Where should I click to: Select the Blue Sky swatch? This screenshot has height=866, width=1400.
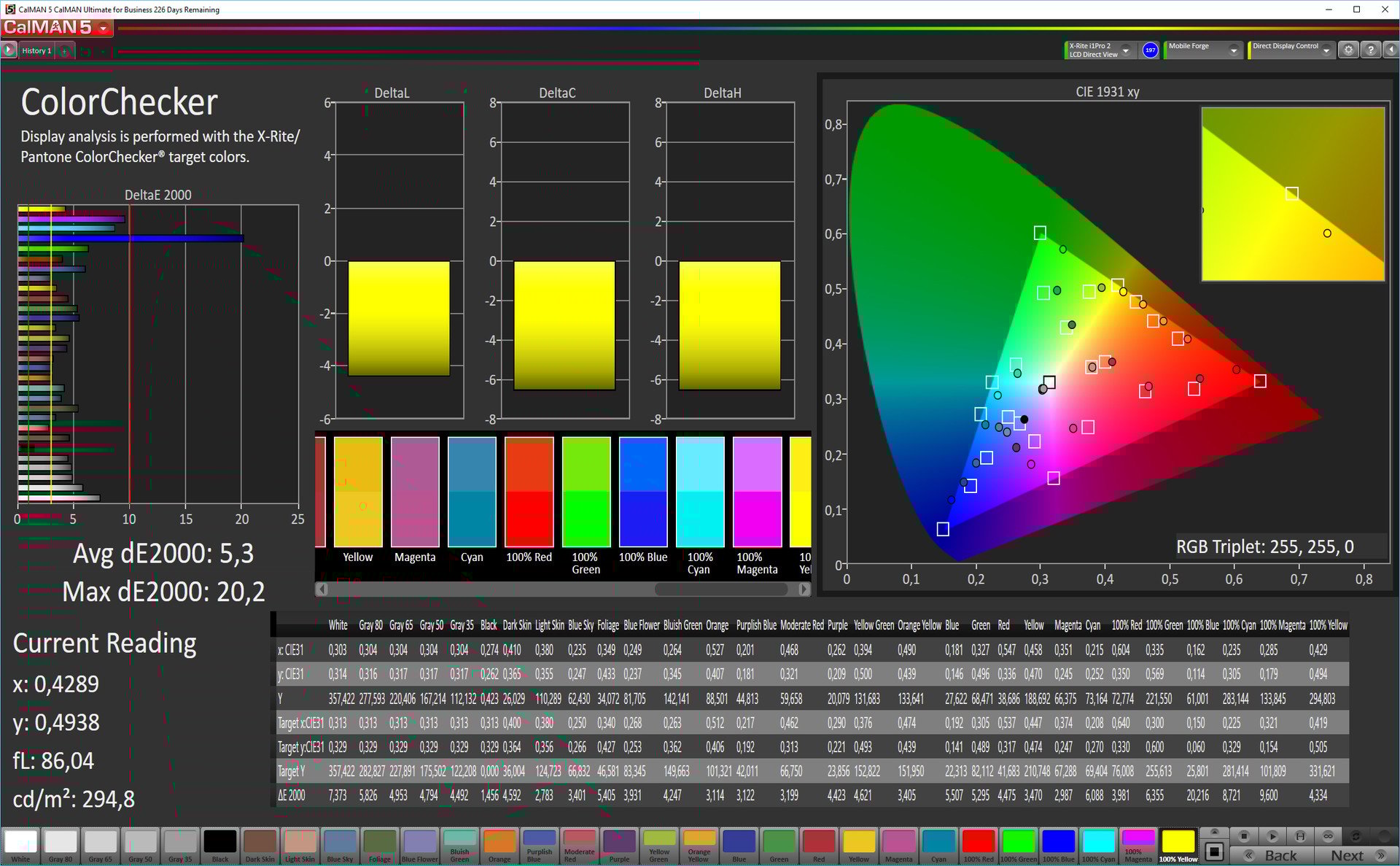point(340,846)
